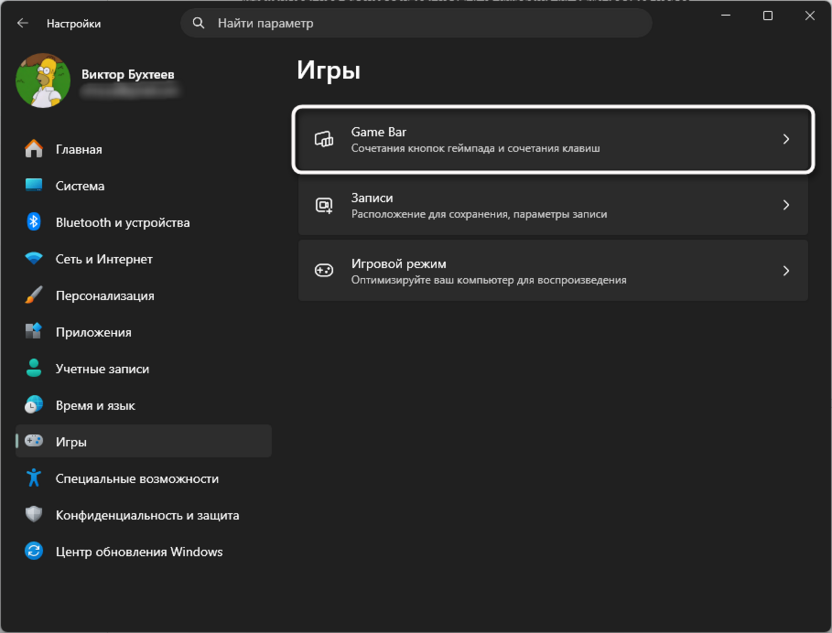Click "Сочетания кнопок геймпада и сочетания клавиш" text
This screenshot has height=633, width=832.
point(475,149)
